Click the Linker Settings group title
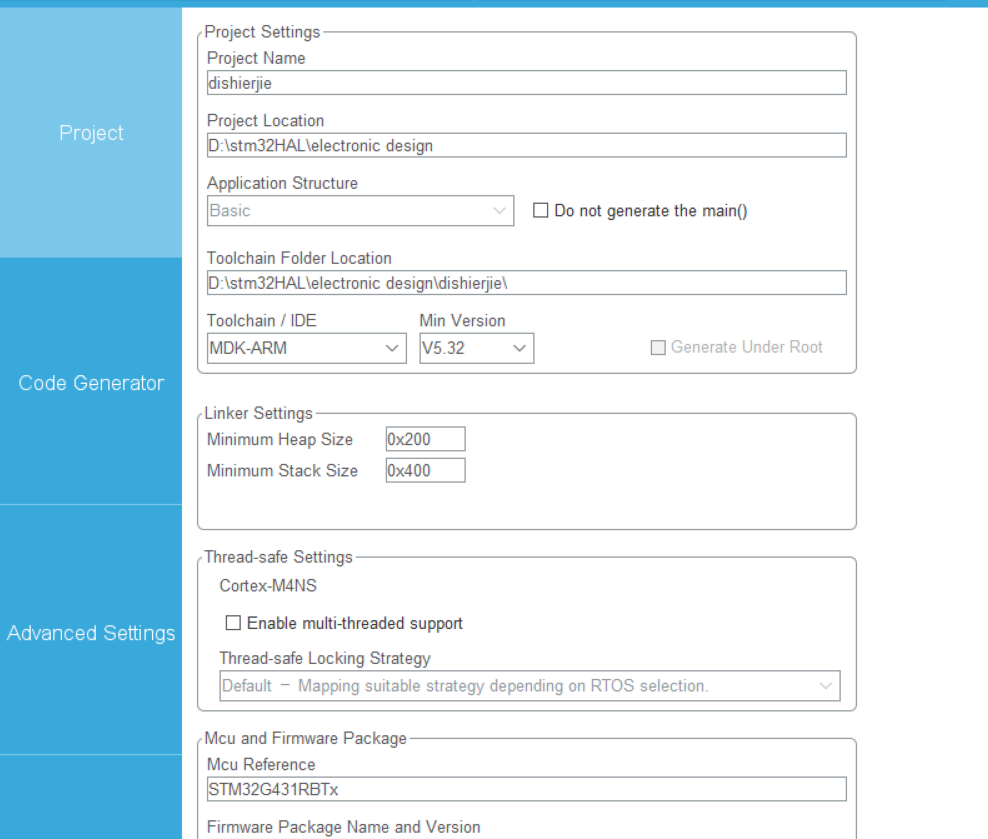Image resolution: width=988 pixels, height=839 pixels. click(258, 413)
